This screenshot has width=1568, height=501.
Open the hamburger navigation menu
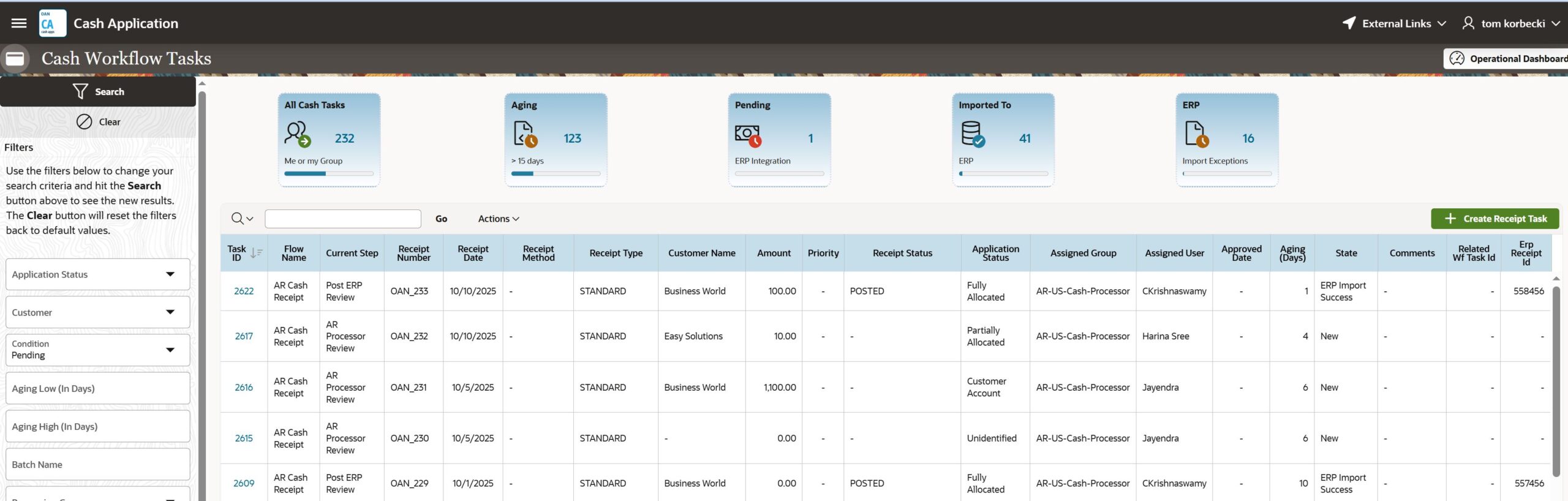19,23
